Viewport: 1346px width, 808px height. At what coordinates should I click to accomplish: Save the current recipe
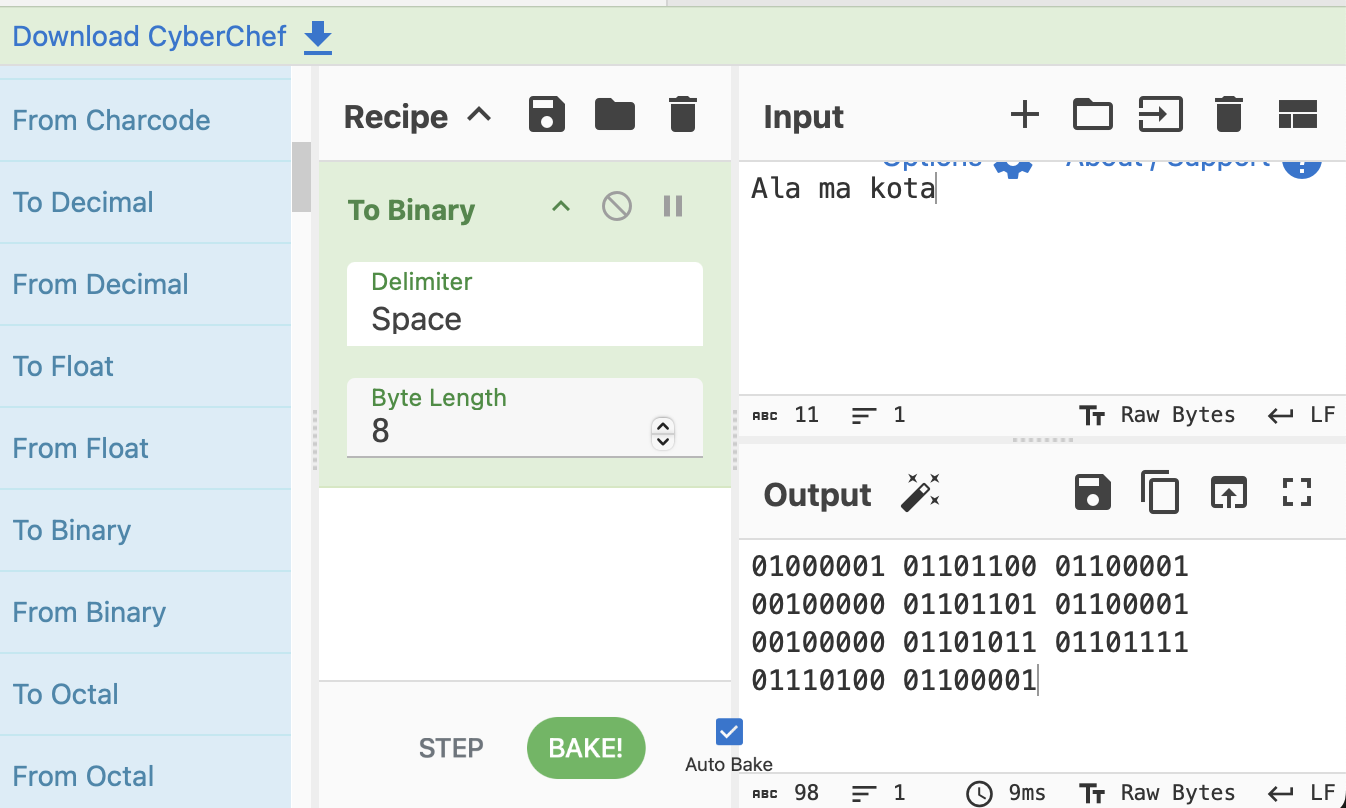click(x=547, y=115)
